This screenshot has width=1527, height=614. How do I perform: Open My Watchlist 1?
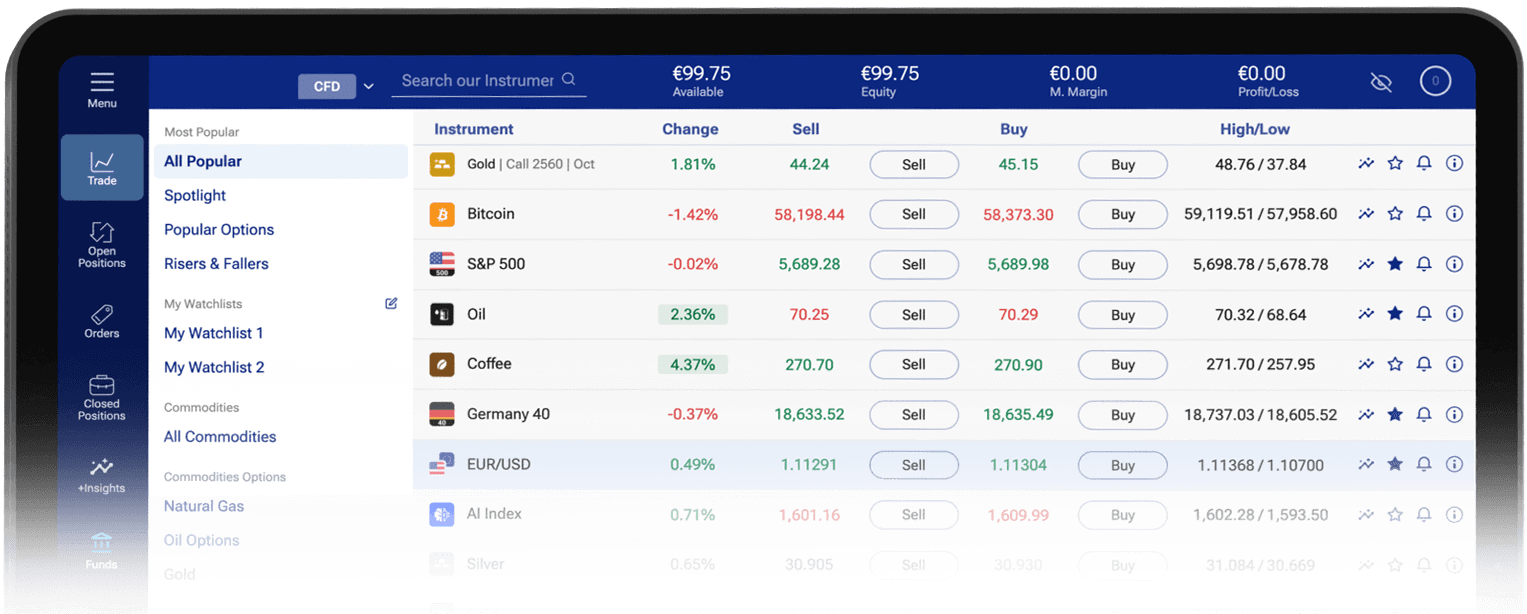pyautogui.click(x=214, y=333)
